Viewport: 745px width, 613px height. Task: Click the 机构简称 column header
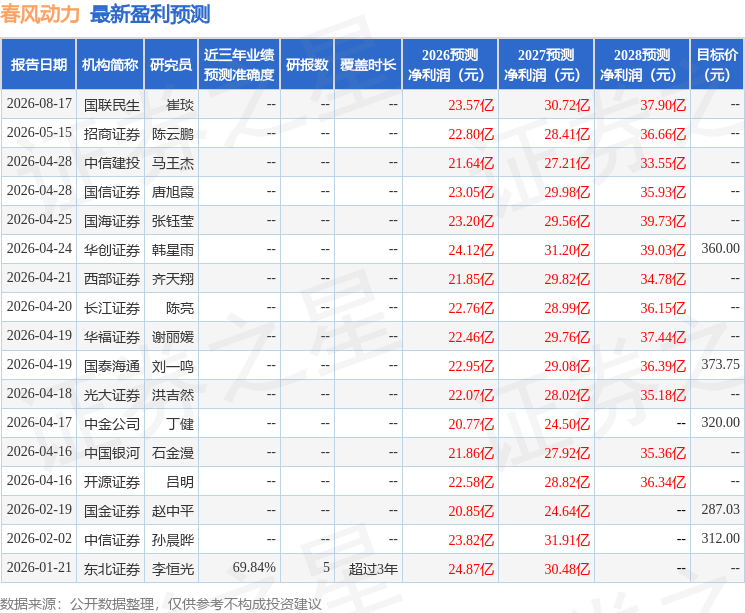[x=110, y=65]
